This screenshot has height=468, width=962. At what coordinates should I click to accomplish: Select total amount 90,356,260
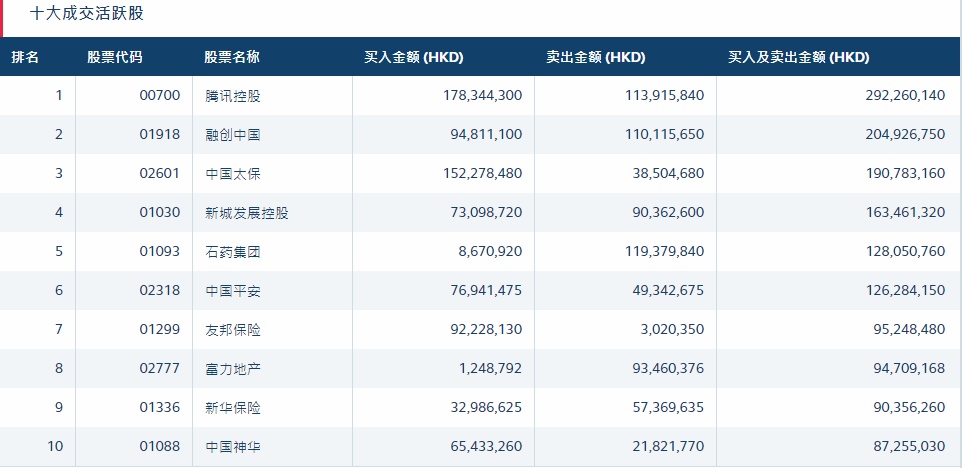910,407
